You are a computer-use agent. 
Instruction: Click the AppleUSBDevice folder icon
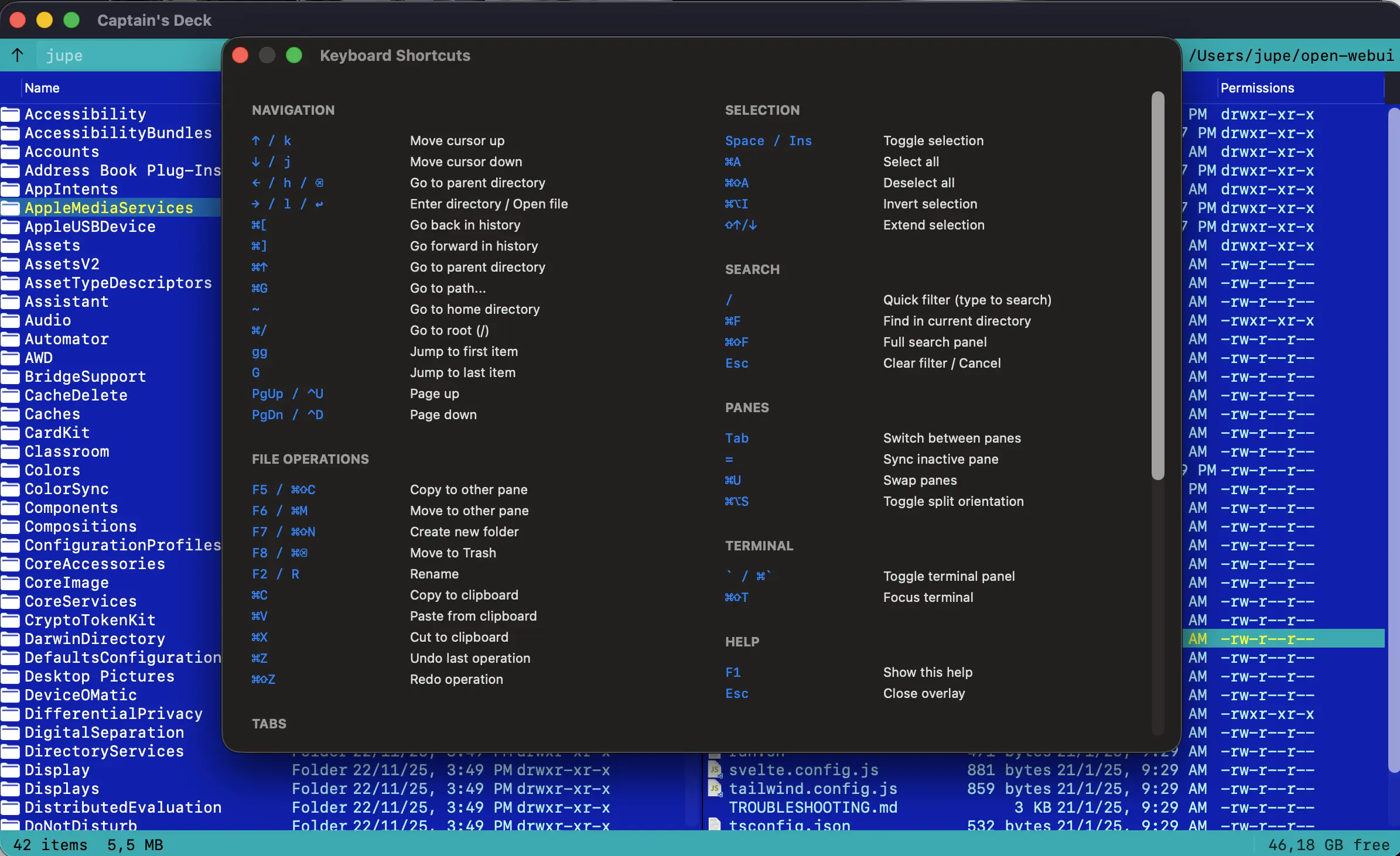click(10, 227)
